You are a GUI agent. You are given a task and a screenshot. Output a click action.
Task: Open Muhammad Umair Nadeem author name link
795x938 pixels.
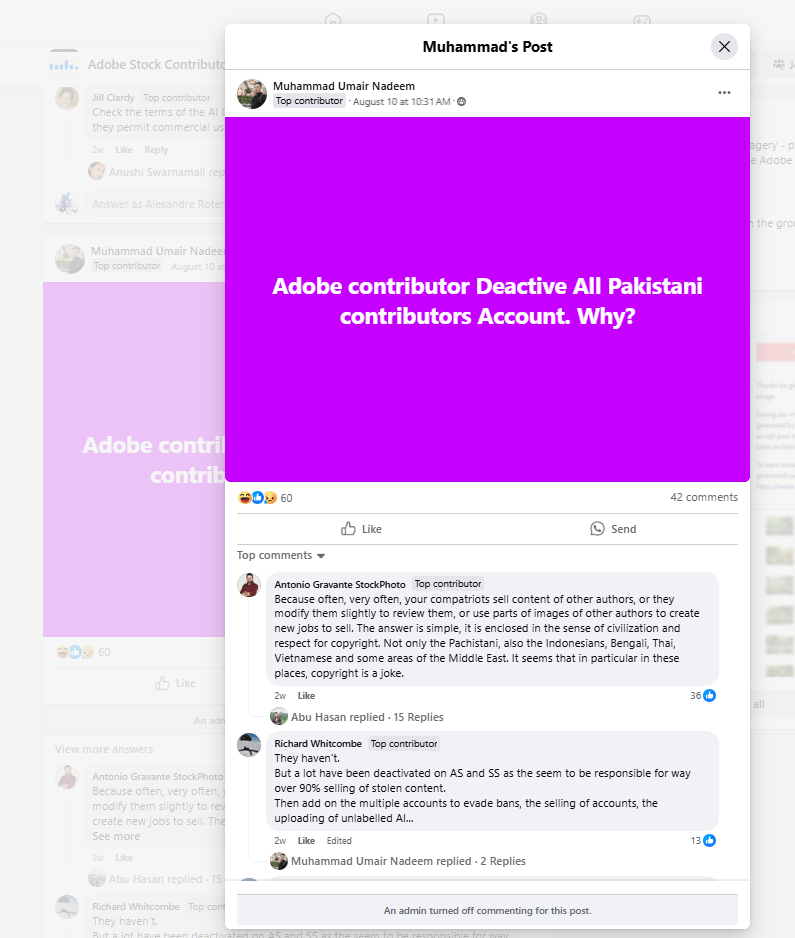344,86
